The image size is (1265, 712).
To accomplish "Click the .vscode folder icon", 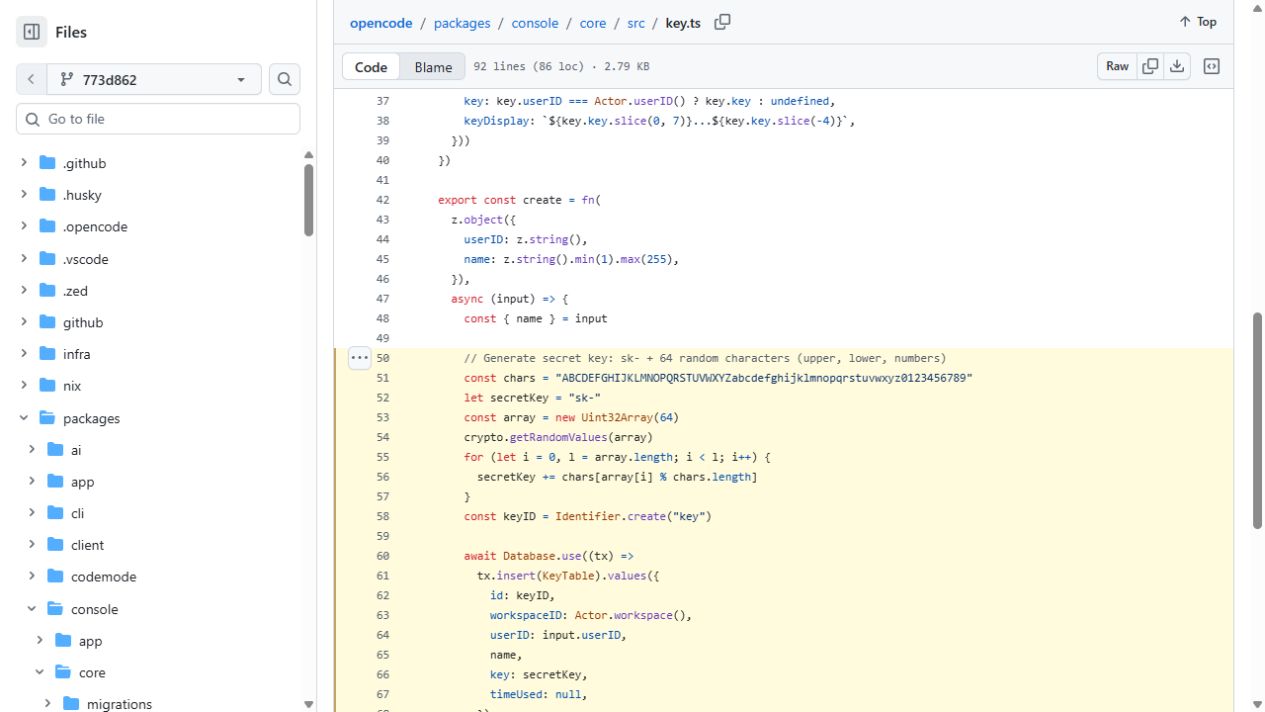I will [x=47, y=259].
